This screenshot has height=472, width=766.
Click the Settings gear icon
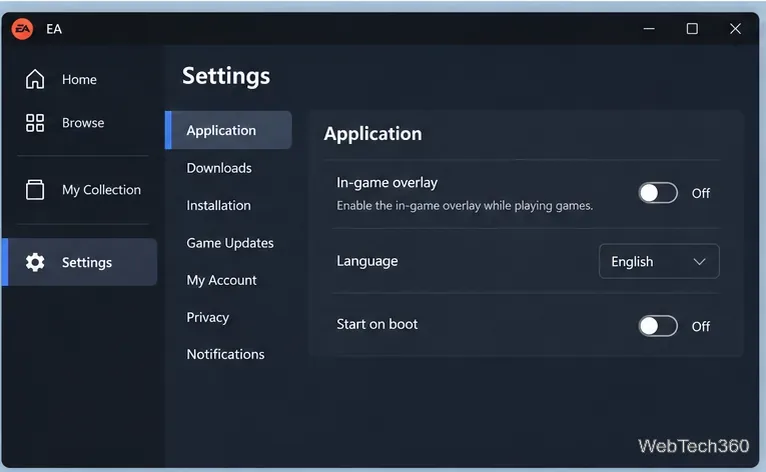35,262
